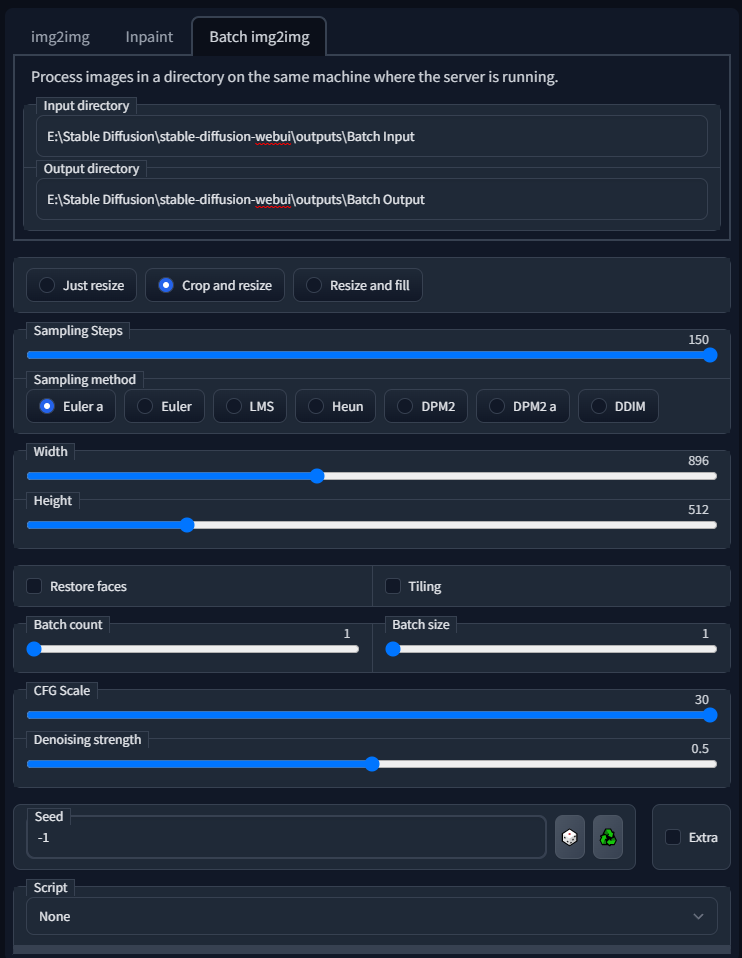Switch to the Inpaint tab

tap(149, 37)
